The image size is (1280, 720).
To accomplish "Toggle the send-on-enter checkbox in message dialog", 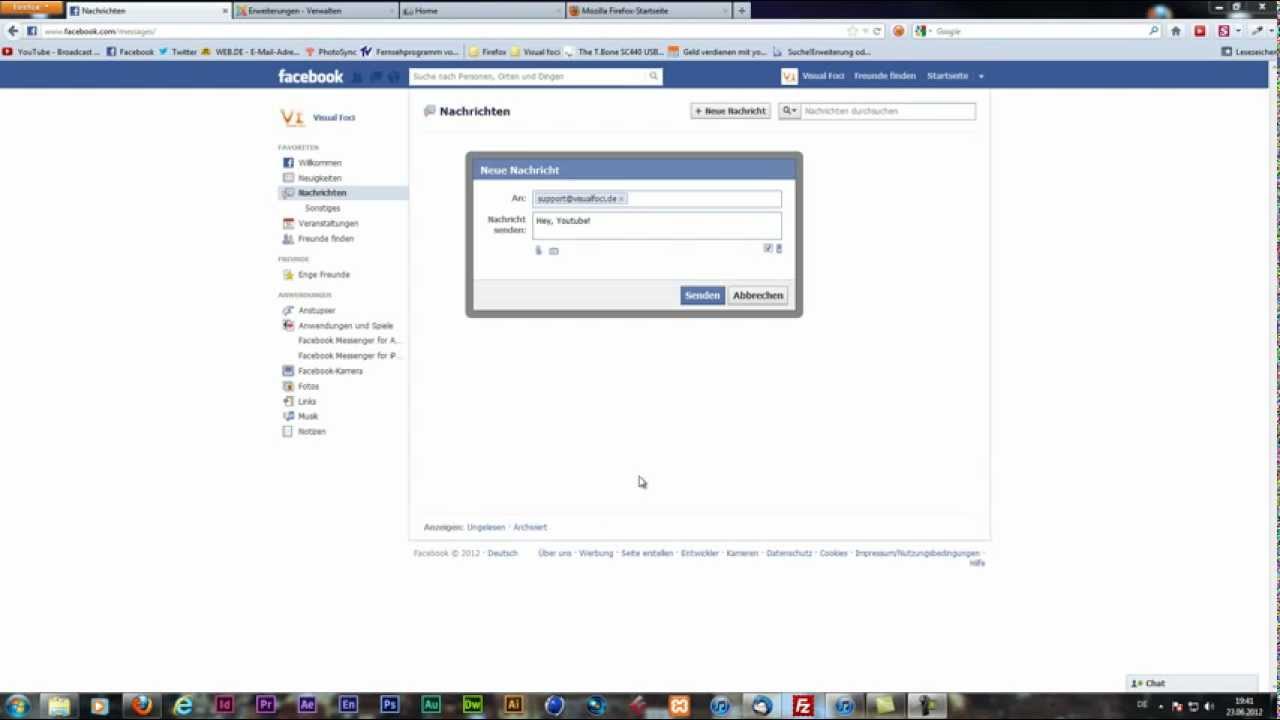I will click(x=768, y=248).
